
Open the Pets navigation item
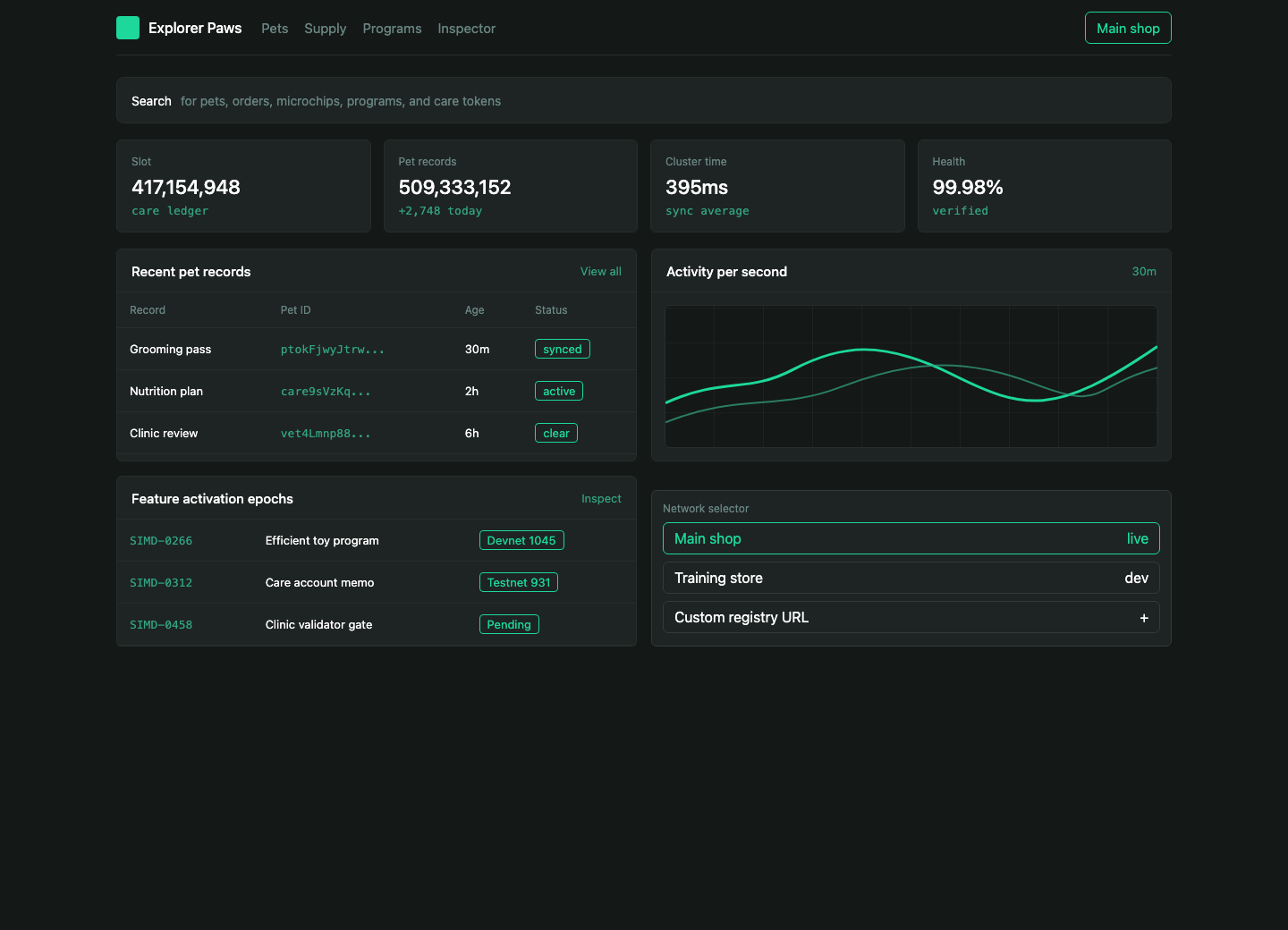[275, 29]
